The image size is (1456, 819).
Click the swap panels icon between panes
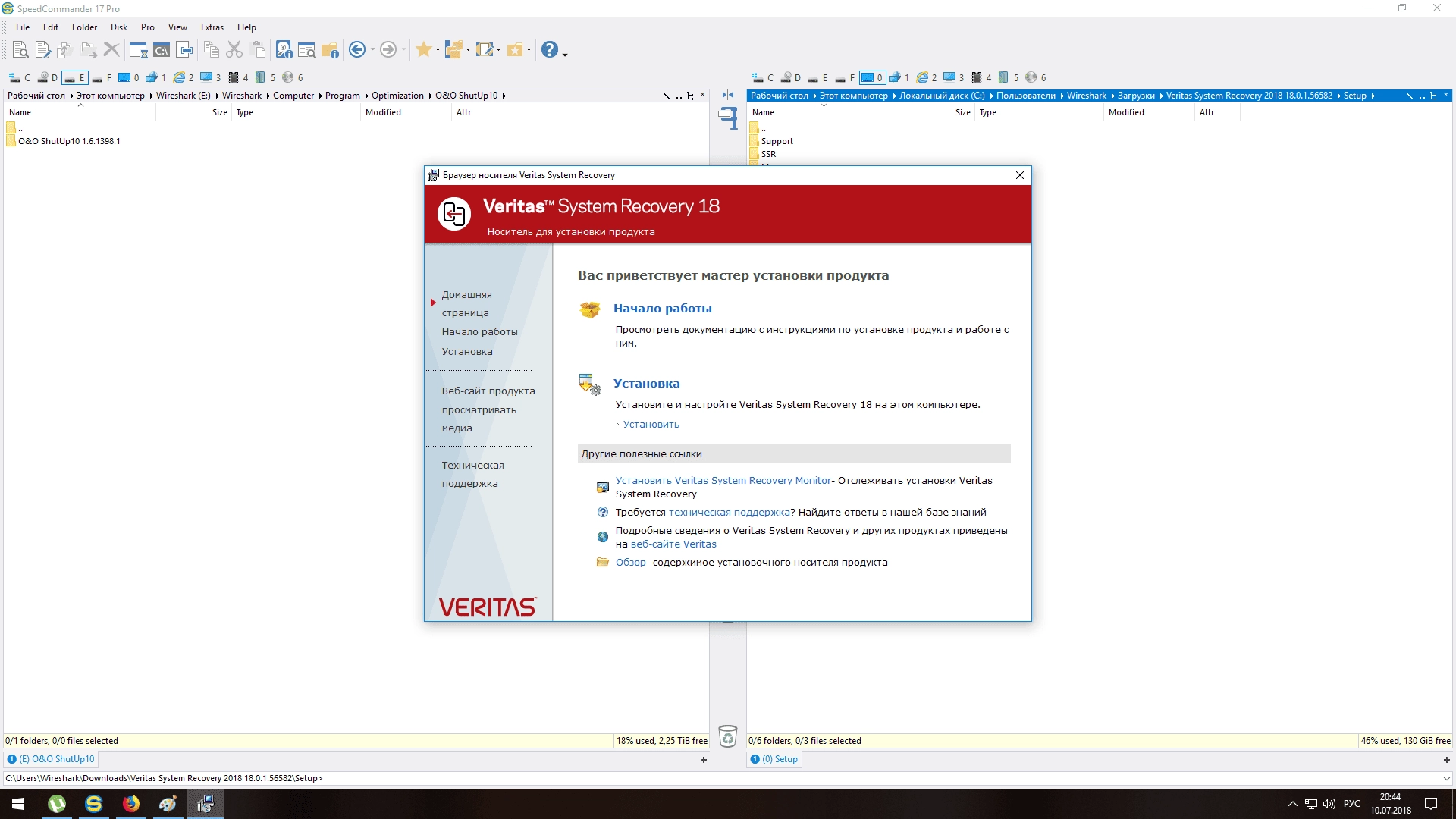click(728, 95)
